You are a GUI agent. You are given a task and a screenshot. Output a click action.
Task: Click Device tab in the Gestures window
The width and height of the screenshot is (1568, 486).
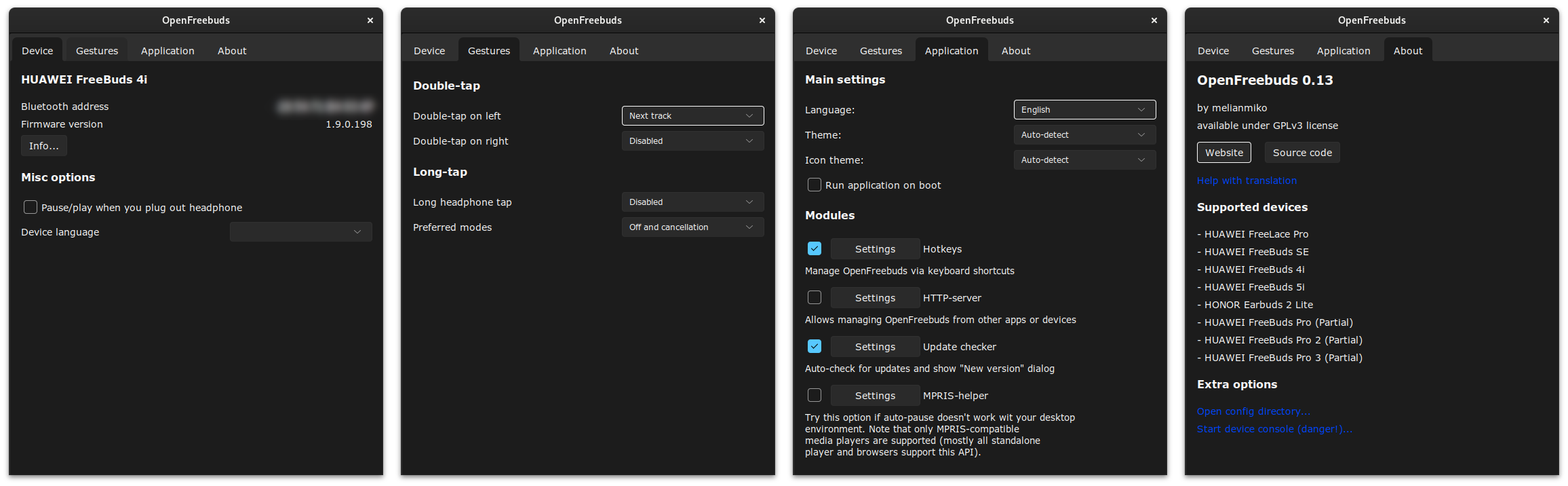click(x=429, y=50)
